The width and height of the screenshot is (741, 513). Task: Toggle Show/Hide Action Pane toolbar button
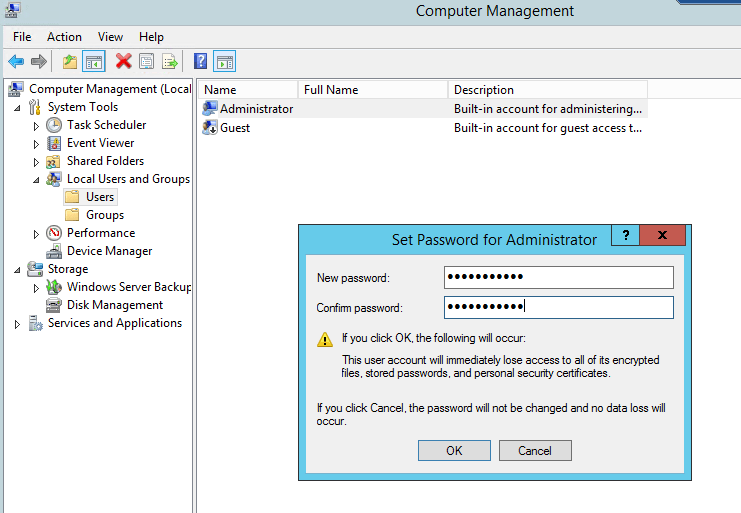[x=224, y=62]
